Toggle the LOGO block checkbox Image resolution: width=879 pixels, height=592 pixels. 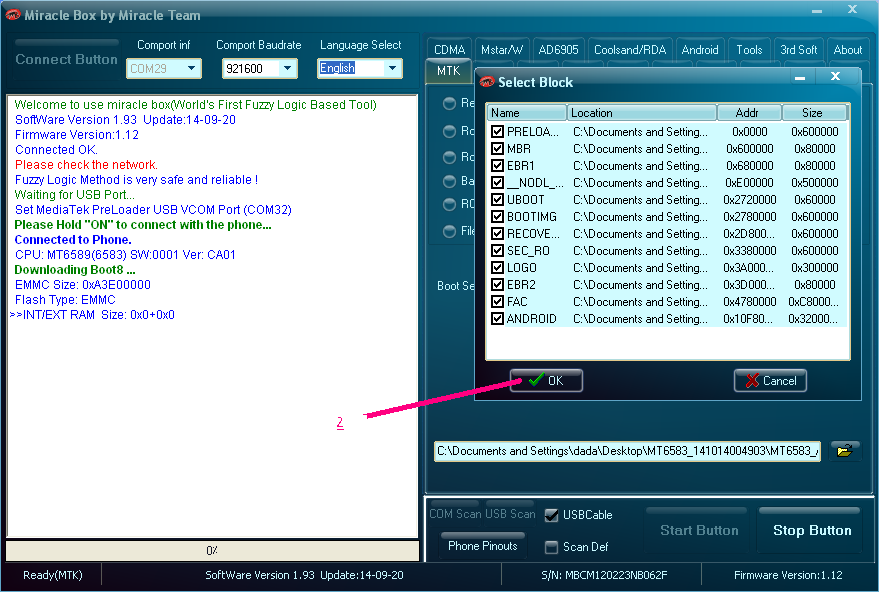tap(497, 267)
